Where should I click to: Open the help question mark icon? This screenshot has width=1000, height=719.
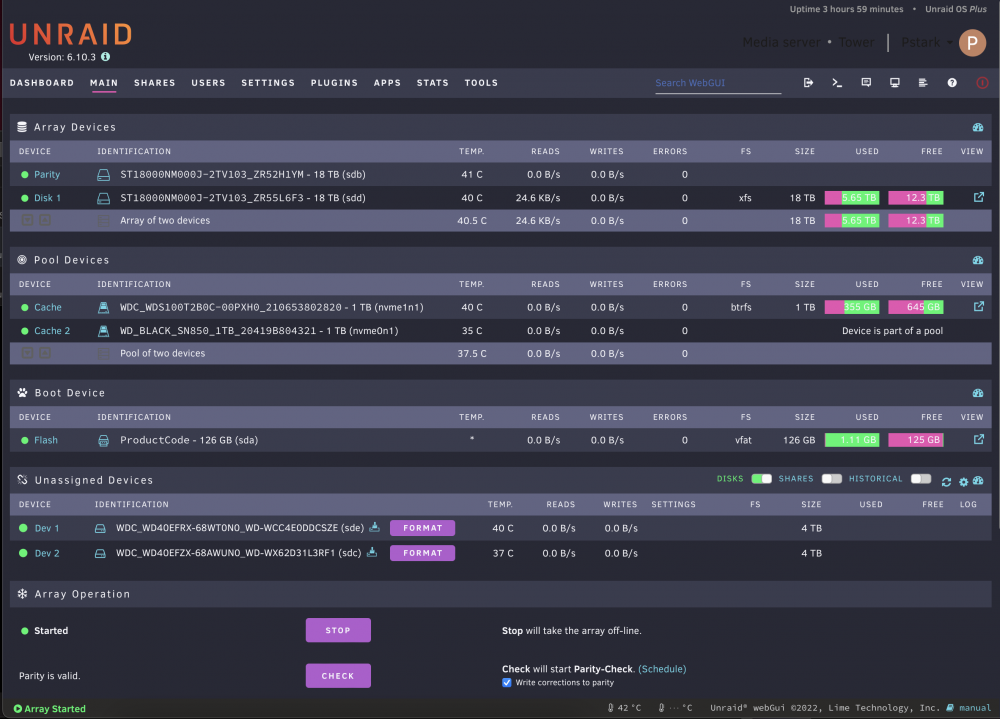pyautogui.click(x=952, y=83)
